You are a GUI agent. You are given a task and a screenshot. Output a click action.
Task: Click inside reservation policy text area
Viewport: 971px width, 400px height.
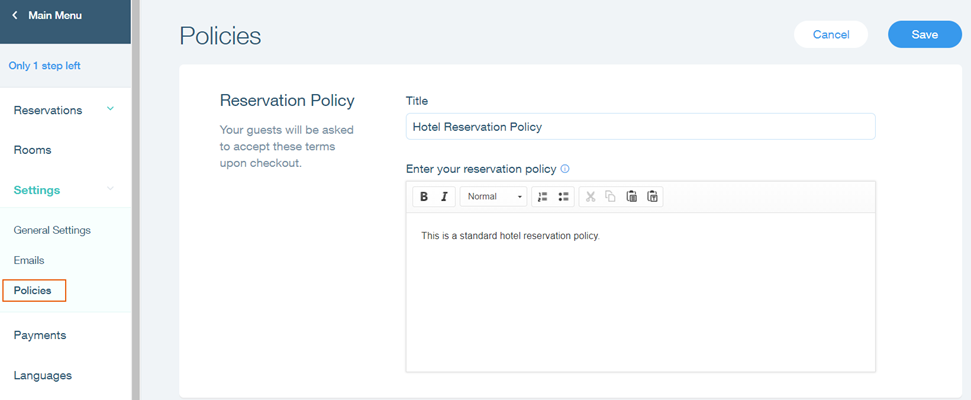point(640,292)
